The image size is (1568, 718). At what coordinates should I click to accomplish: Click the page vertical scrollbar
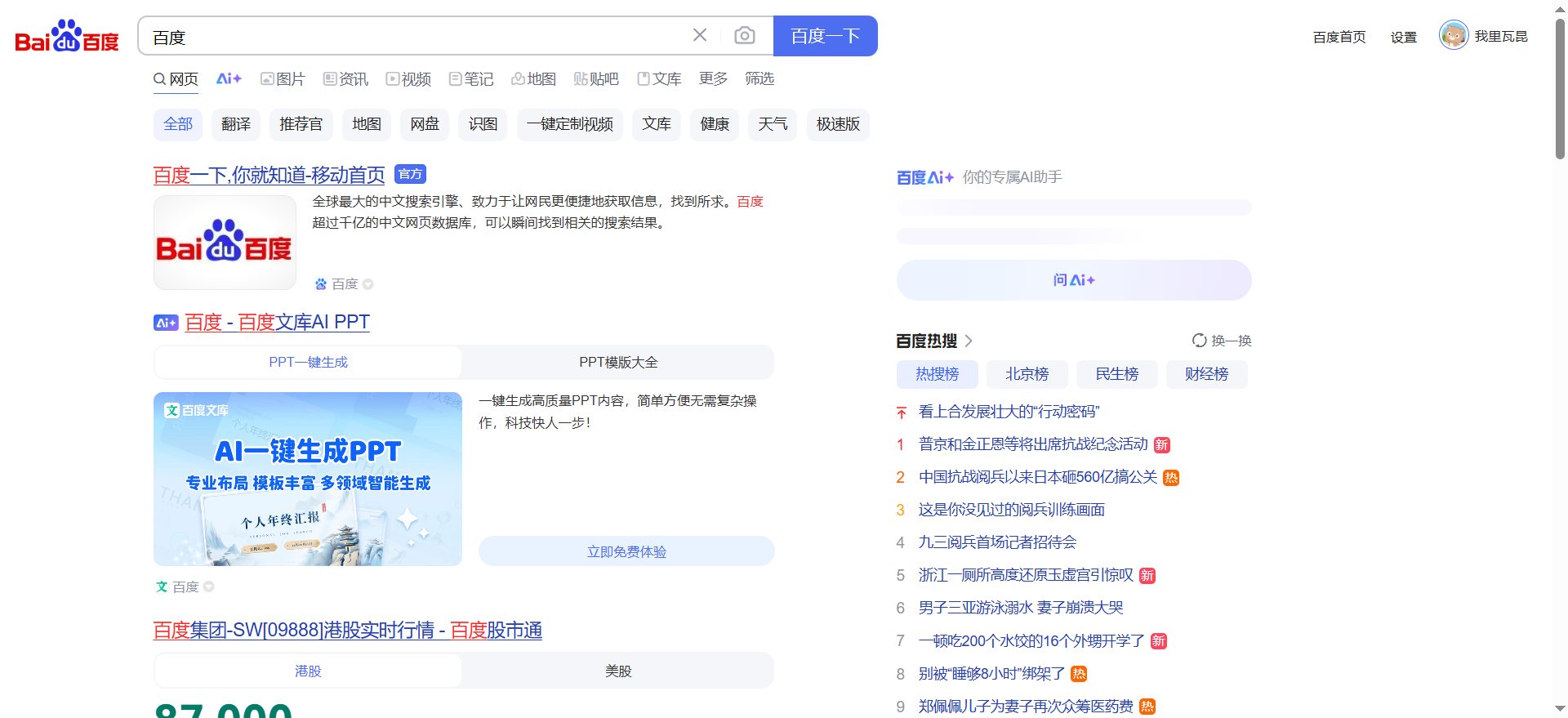point(1560,90)
